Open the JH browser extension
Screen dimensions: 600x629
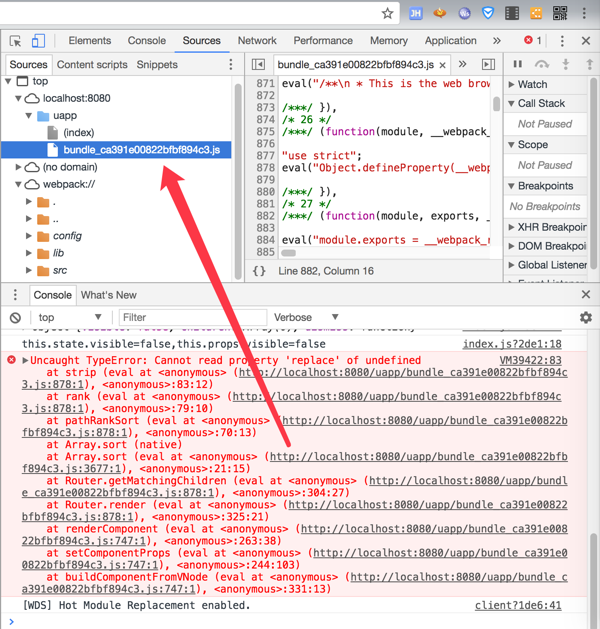click(x=416, y=13)
